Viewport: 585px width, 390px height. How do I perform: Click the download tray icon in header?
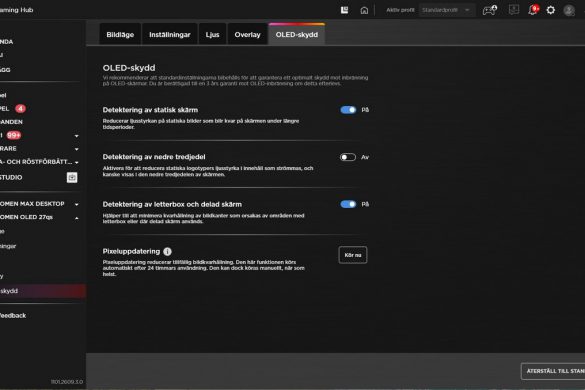tap(514, 10)
